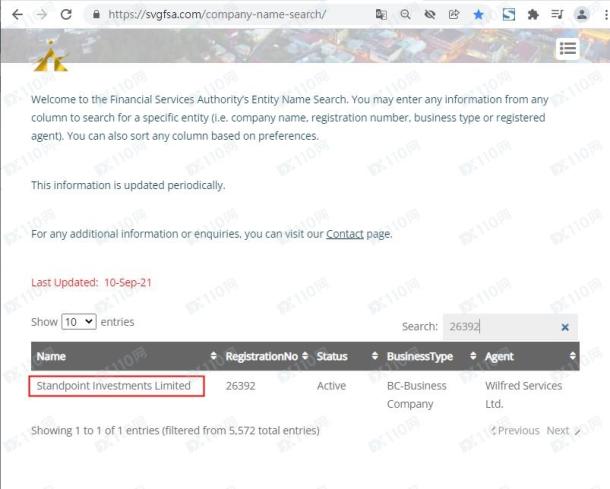Screen dimensions: 610x489
Task: Clear the search with the X
Action: pos(565,327)
